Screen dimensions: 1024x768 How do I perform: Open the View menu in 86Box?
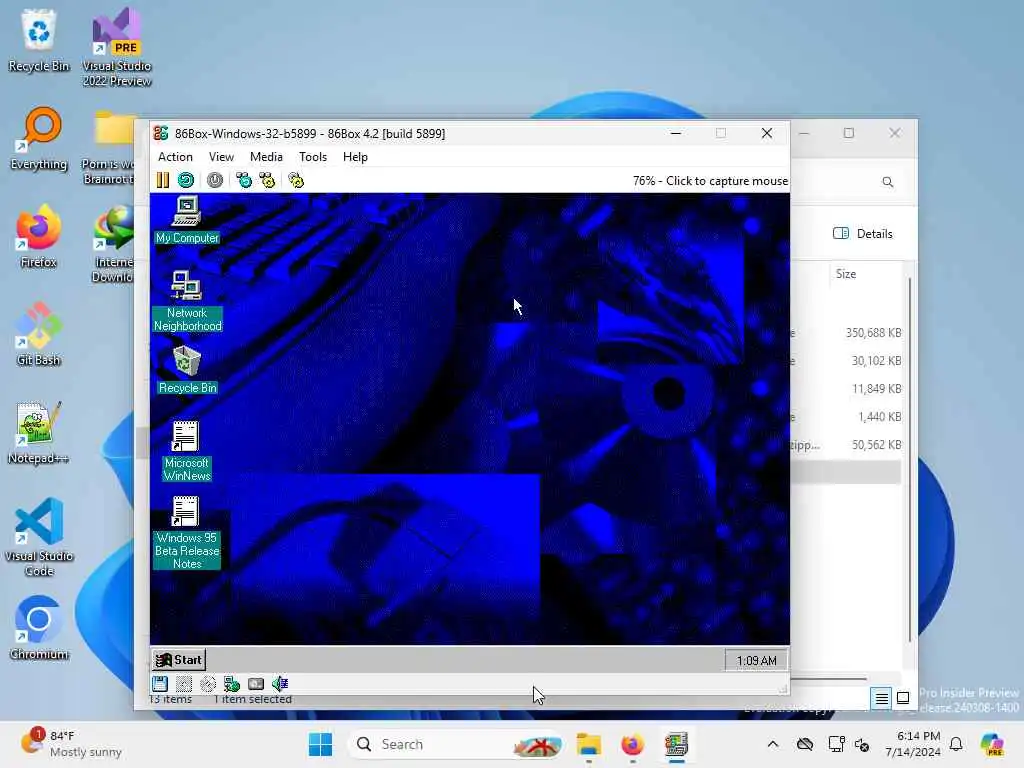[221, 157]
